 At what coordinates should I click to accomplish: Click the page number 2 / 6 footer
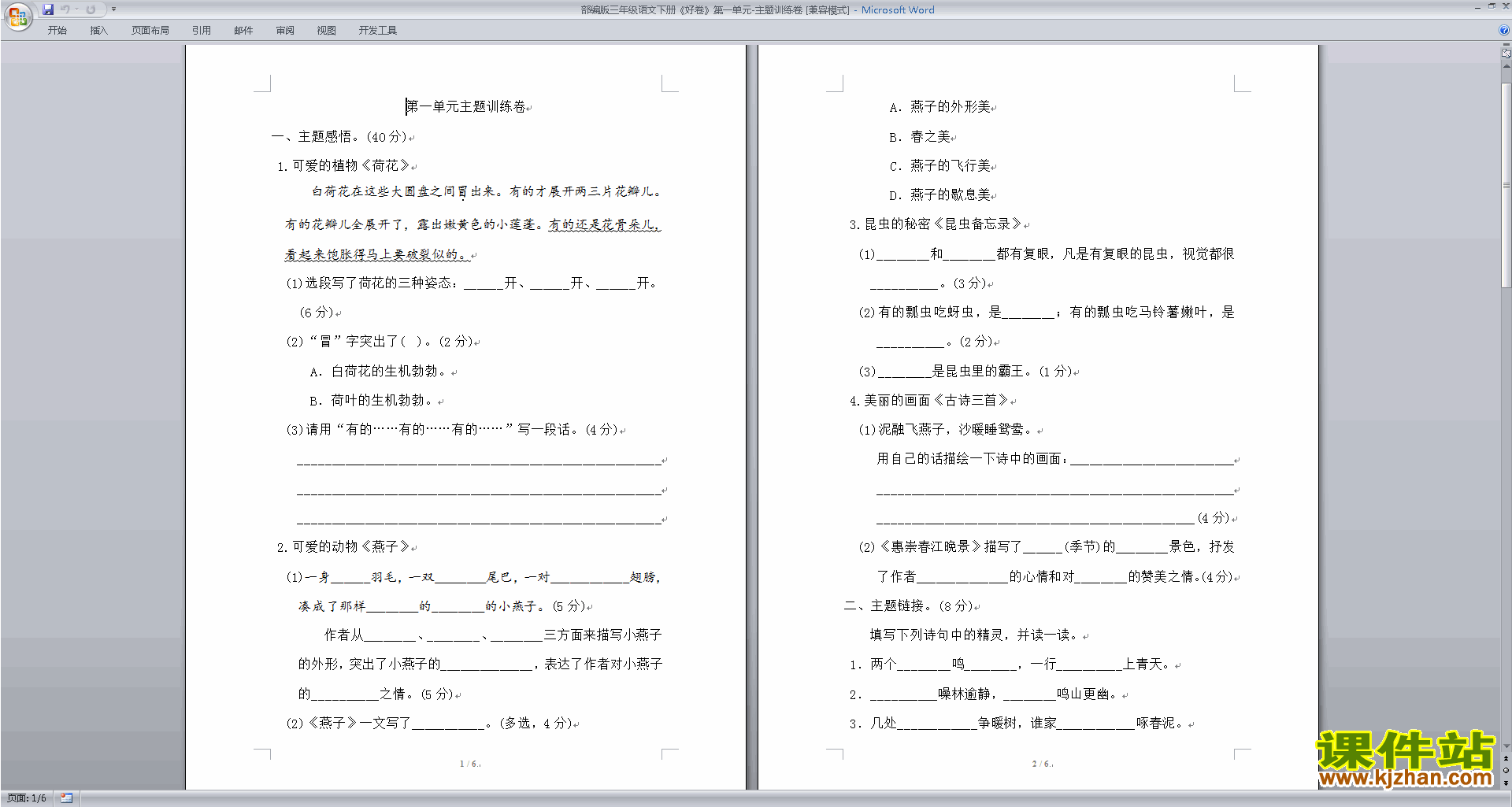tap(1042, 764)
